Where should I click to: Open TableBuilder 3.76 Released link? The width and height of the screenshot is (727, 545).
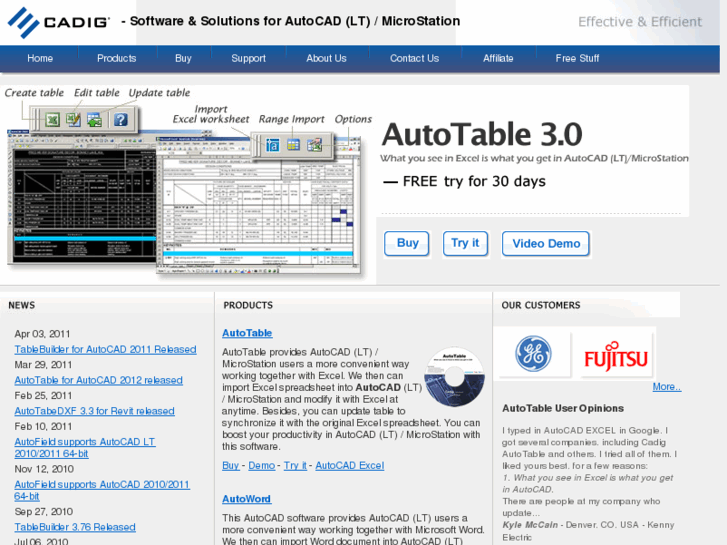75,527
